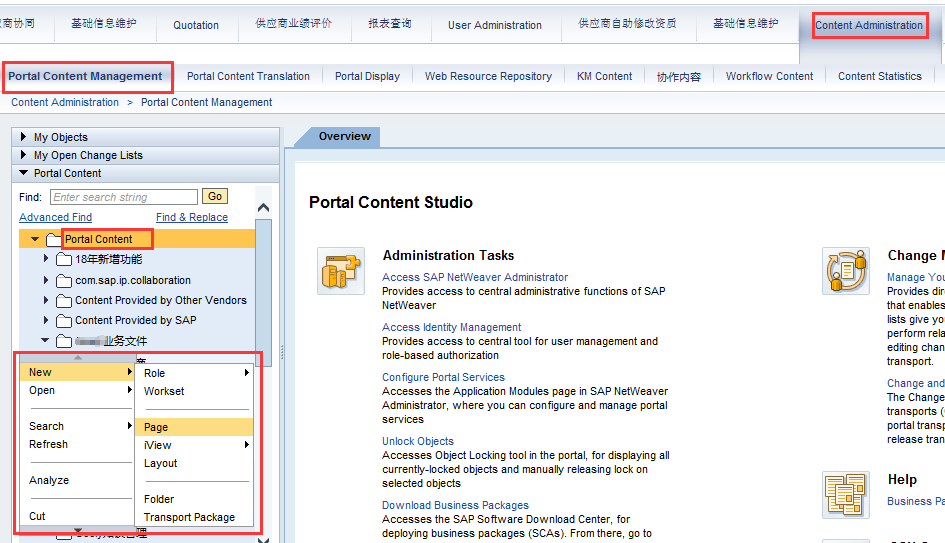Select Refresh in the context menu
945x543 pixels.
(77, 444)
